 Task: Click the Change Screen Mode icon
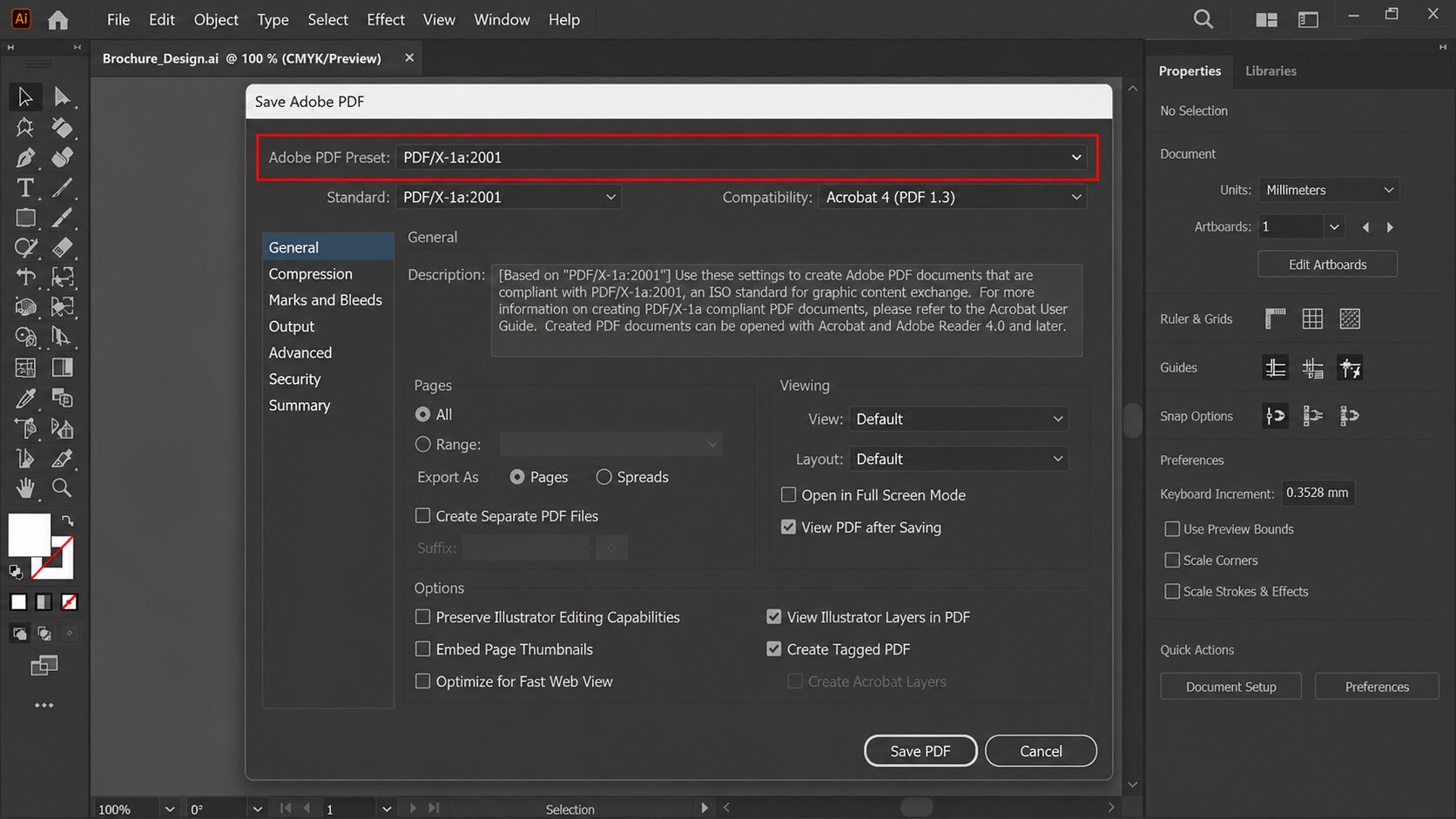click(x=44, y=666)
